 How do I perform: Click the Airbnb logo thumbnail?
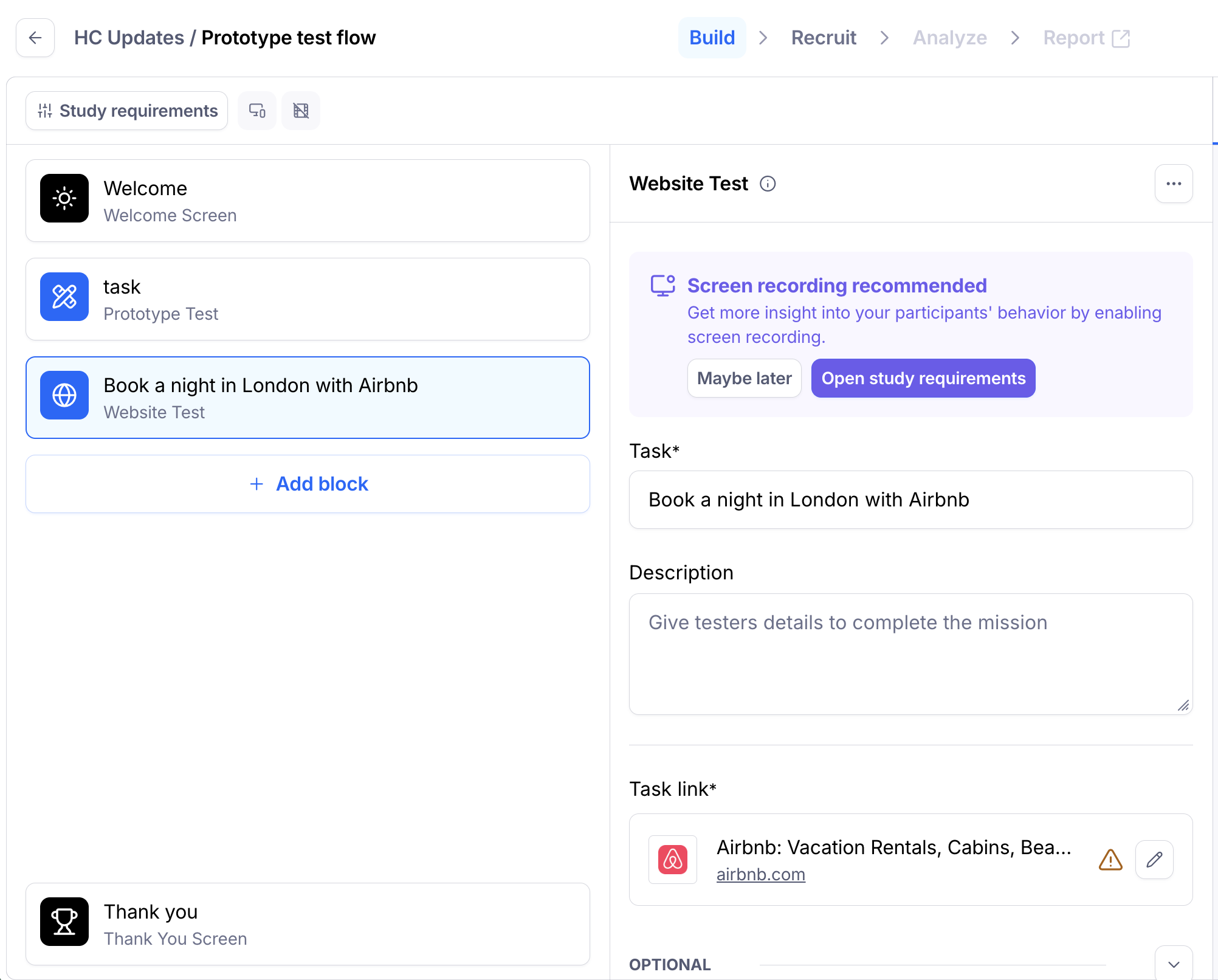pyautogui.click(x=673, y=860)
